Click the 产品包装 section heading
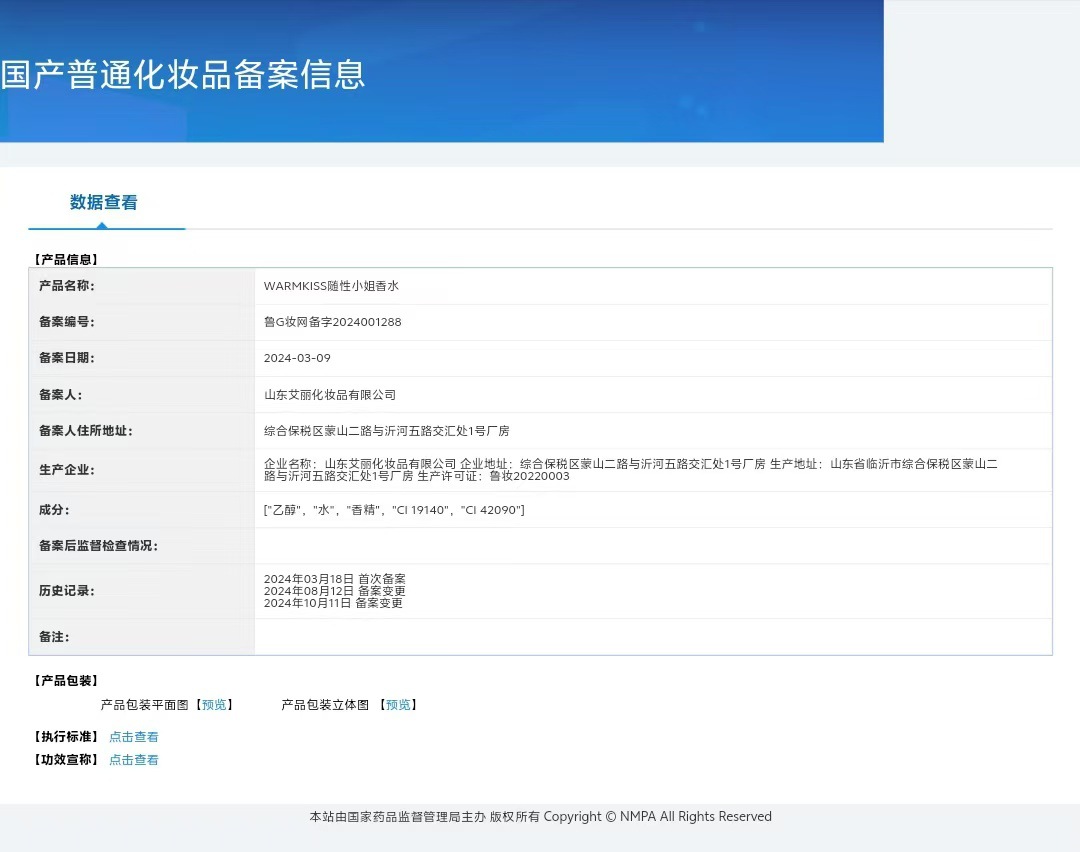 (x=66, y=680)
